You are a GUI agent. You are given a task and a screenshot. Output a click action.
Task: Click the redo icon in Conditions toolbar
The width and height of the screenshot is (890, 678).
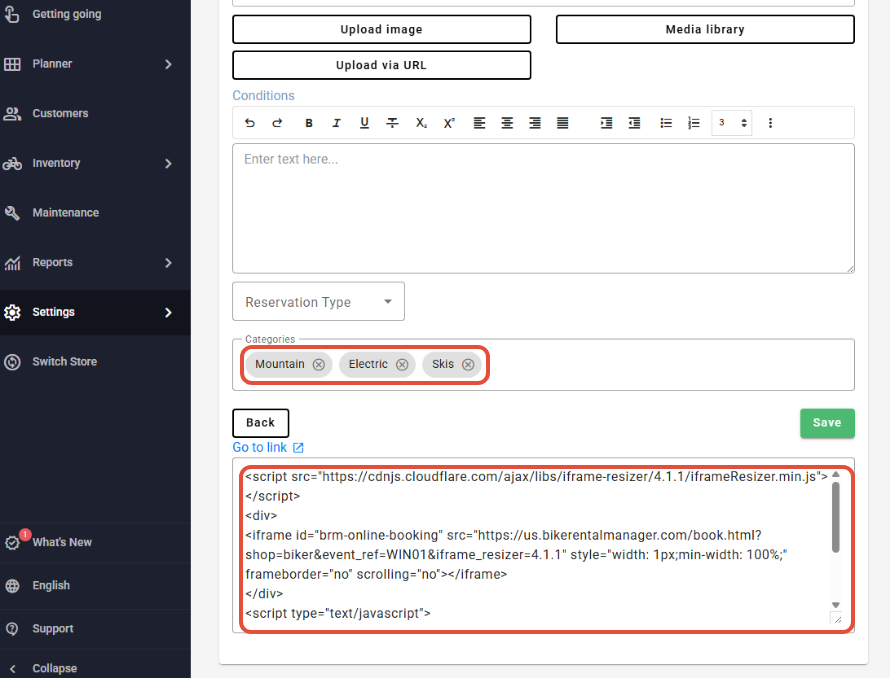[277, 123]
